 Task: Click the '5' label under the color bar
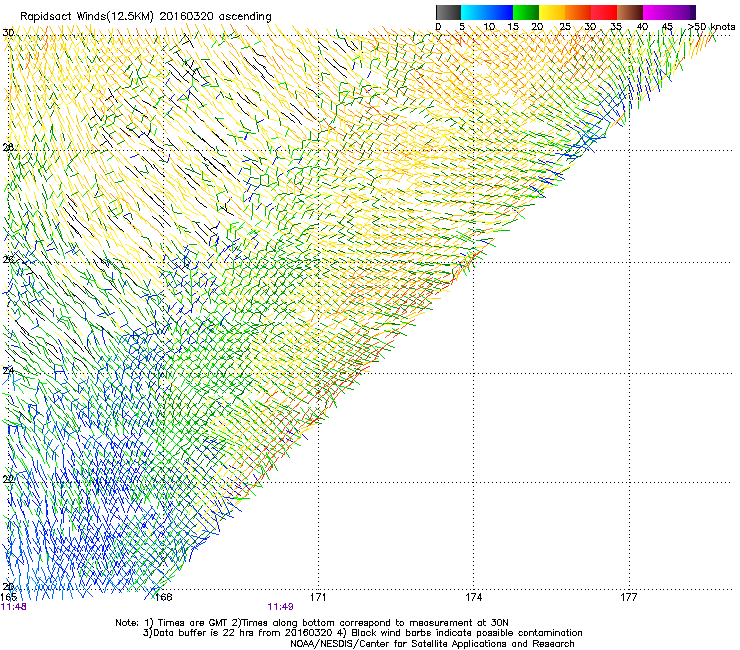tap(462, 27)
